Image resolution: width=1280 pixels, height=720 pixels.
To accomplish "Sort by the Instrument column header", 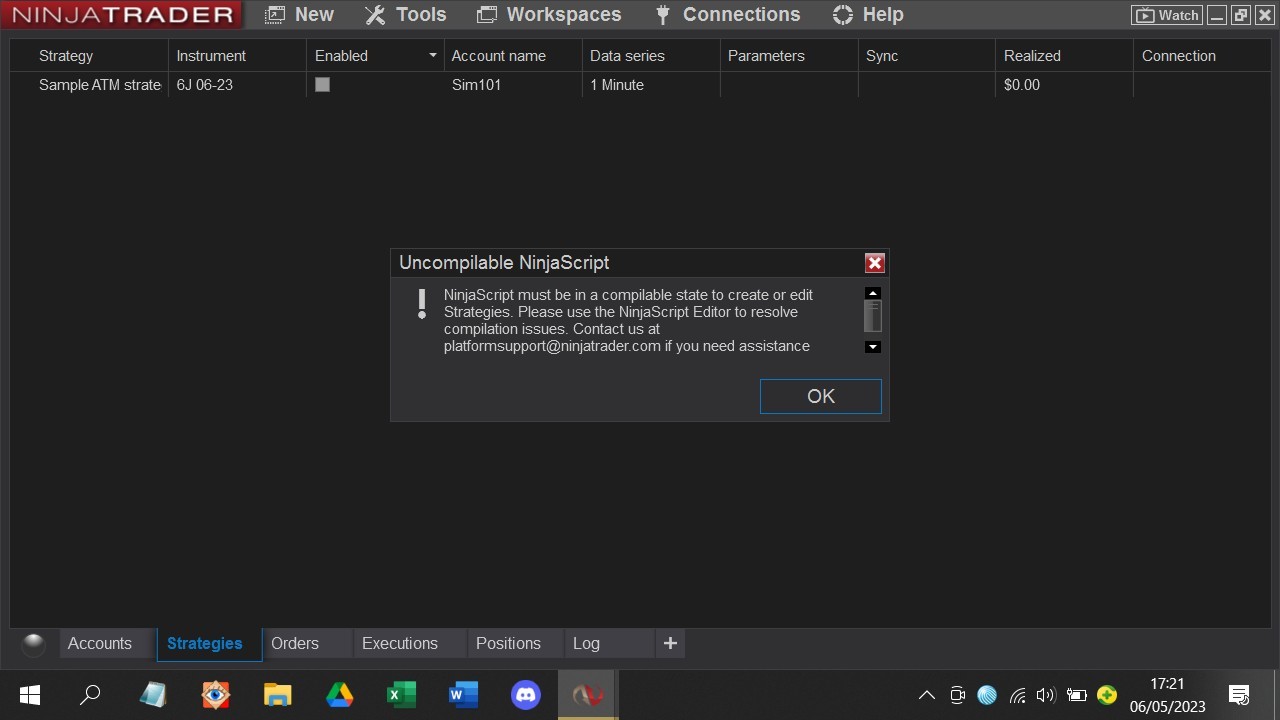I will pyautogui.click(x=211, y=56).
